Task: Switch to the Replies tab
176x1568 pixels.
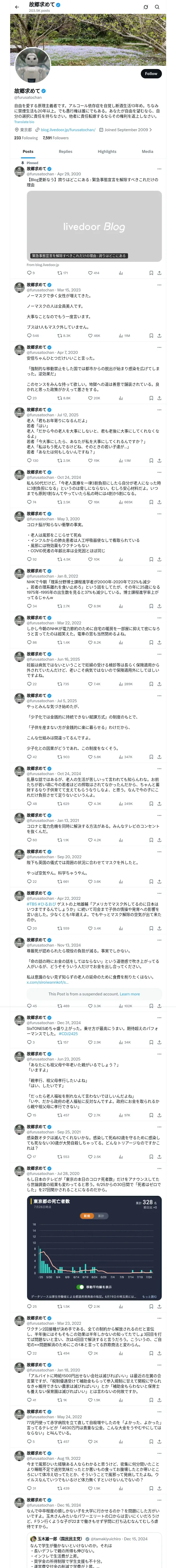Action: coord(65,152)
